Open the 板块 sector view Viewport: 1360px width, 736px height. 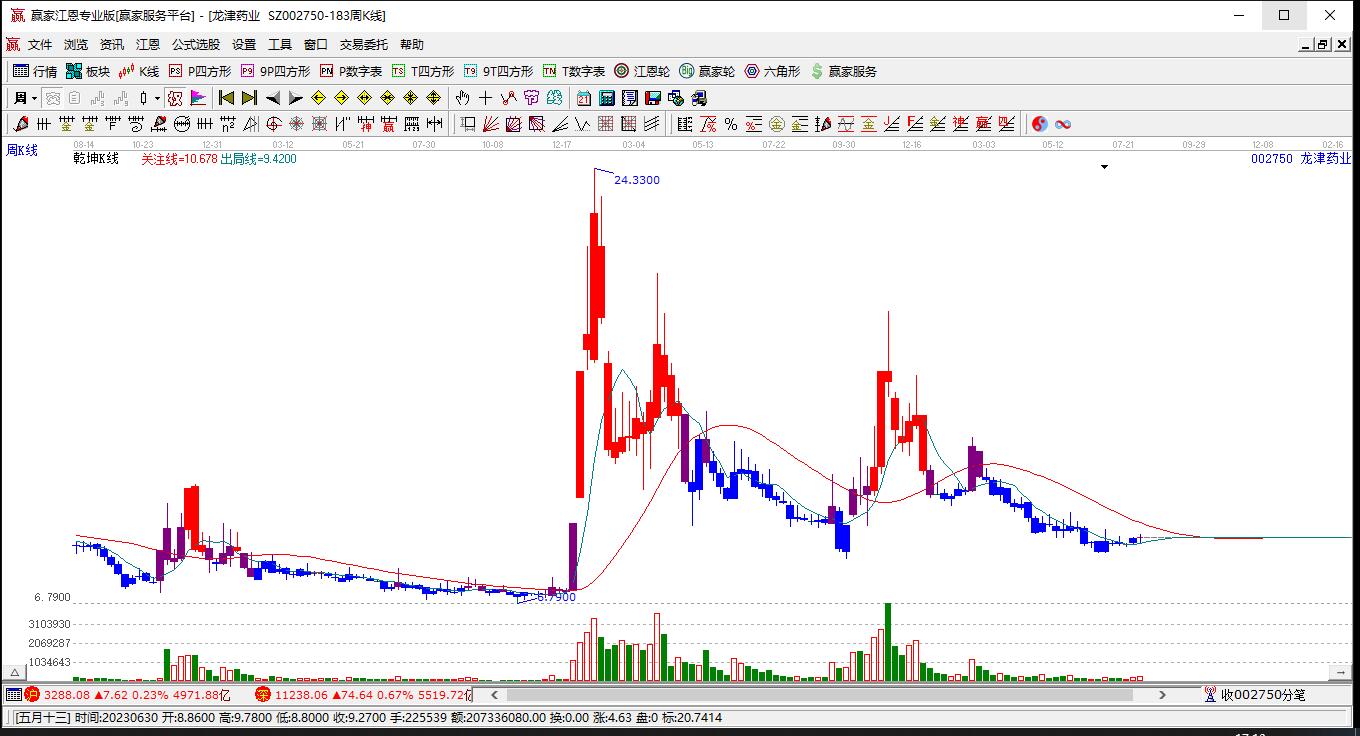click(88, 71)
